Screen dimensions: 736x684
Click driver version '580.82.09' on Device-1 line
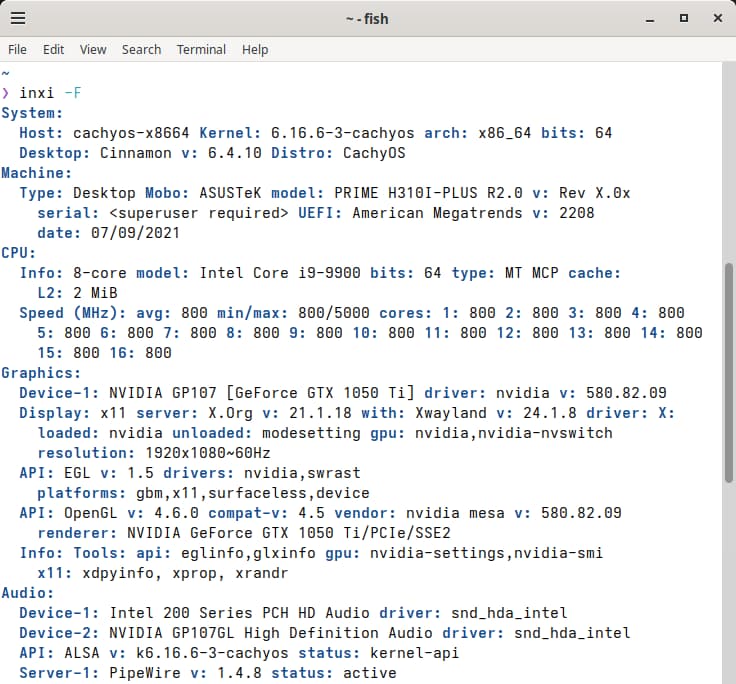tap(626, 393)
